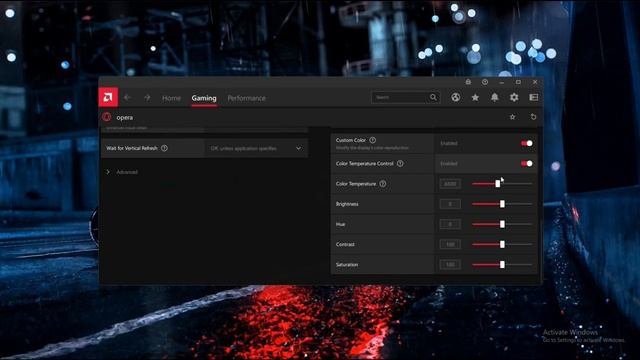Click the Color Temperature value box
Screen dimensions: 640x360
point(450,184)
